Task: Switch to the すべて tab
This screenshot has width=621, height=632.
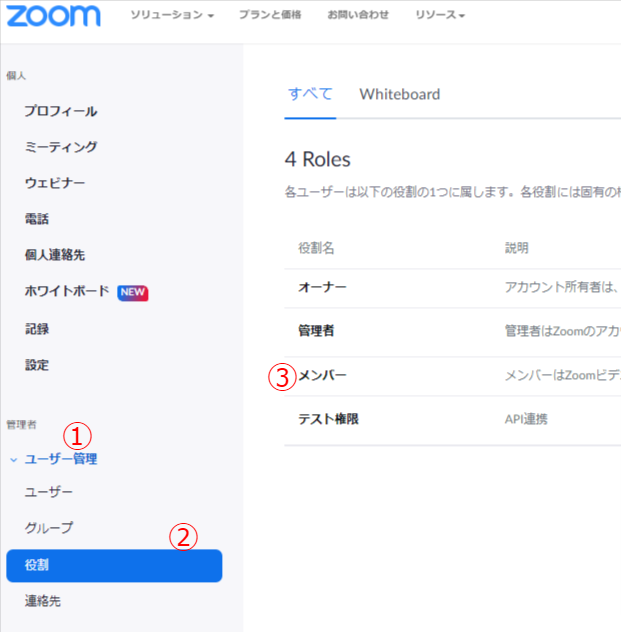Action: coord(310,94)
